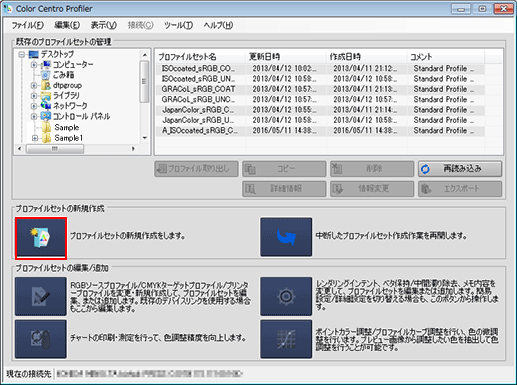Select the A_ISOcoated_sRGB_C profile set row
Image resolution: width=517 pixels, height=385 pixels.
pos(320,131)
